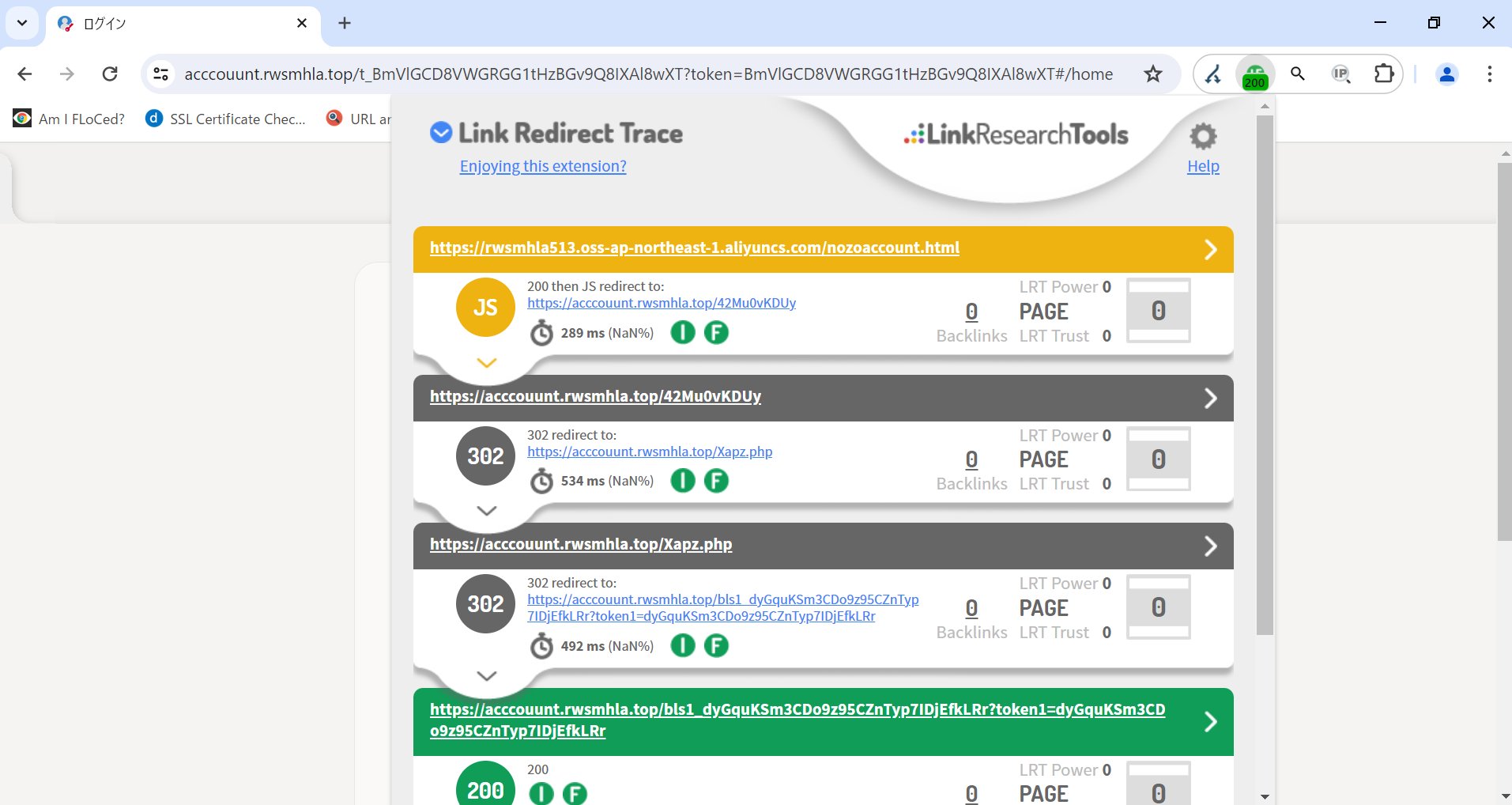1512x805 pixels.
Task: Click green I badge next to 289 ms
Action: coord(683,333)
